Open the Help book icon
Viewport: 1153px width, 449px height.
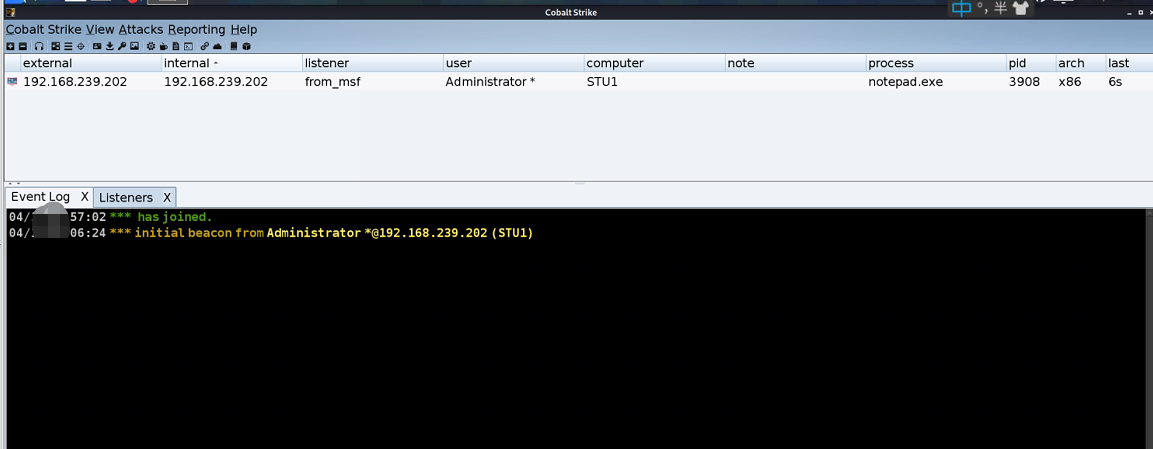[x=234, y=46]
